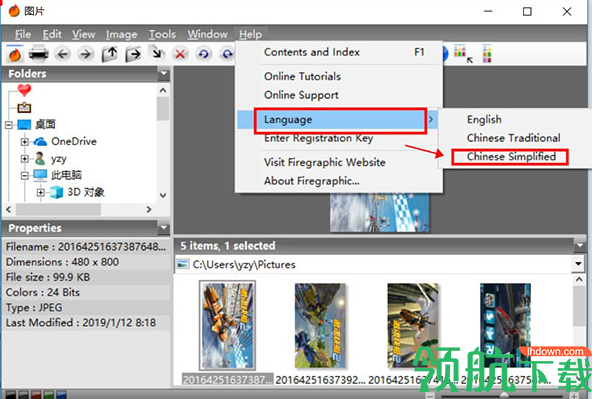Open the Image menu
This screenshot has width=592, height=399.
click(121, 34)
